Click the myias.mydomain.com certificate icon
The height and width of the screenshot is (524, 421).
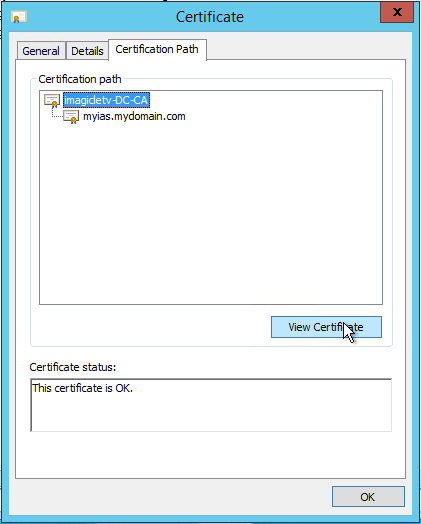71,117
